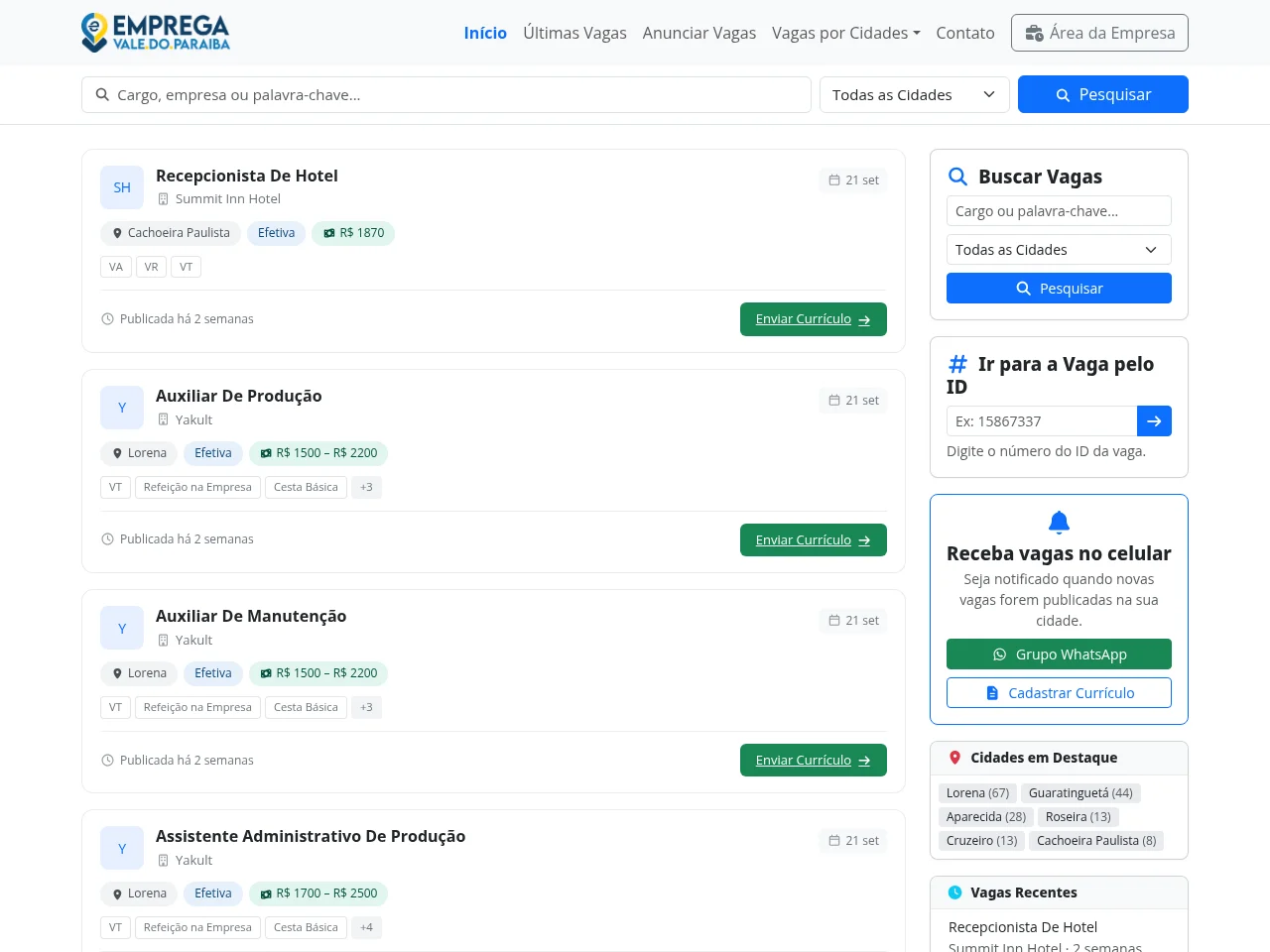Click the clock icon by Vagas Recentes
The height and width of the screenshot is (952, 1270).
pos(955,892)
